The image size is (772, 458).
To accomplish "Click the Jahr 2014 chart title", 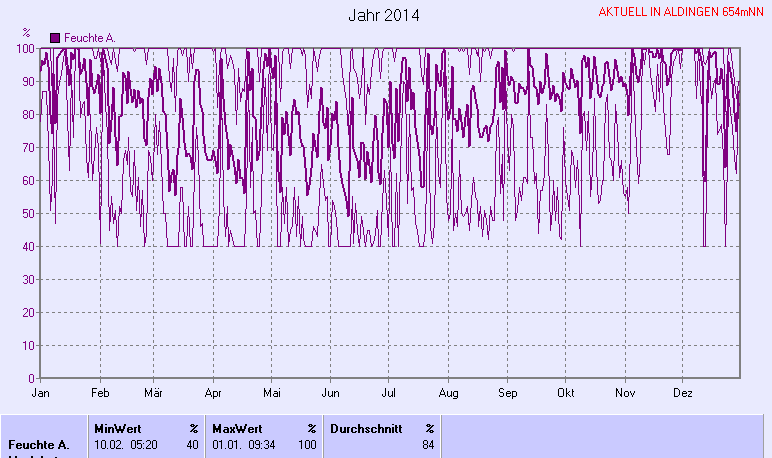I will (x=384, y=15).
